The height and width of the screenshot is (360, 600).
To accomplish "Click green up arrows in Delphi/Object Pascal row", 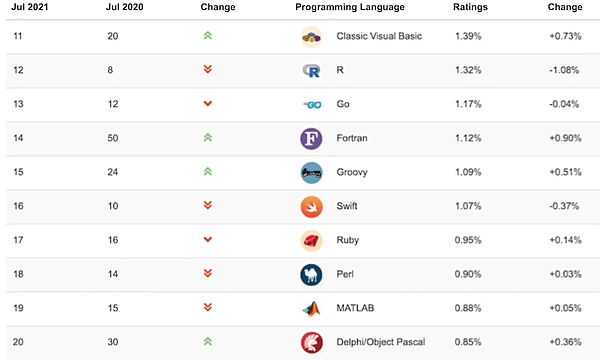I will pyautogui.click(x=208, y=341).
